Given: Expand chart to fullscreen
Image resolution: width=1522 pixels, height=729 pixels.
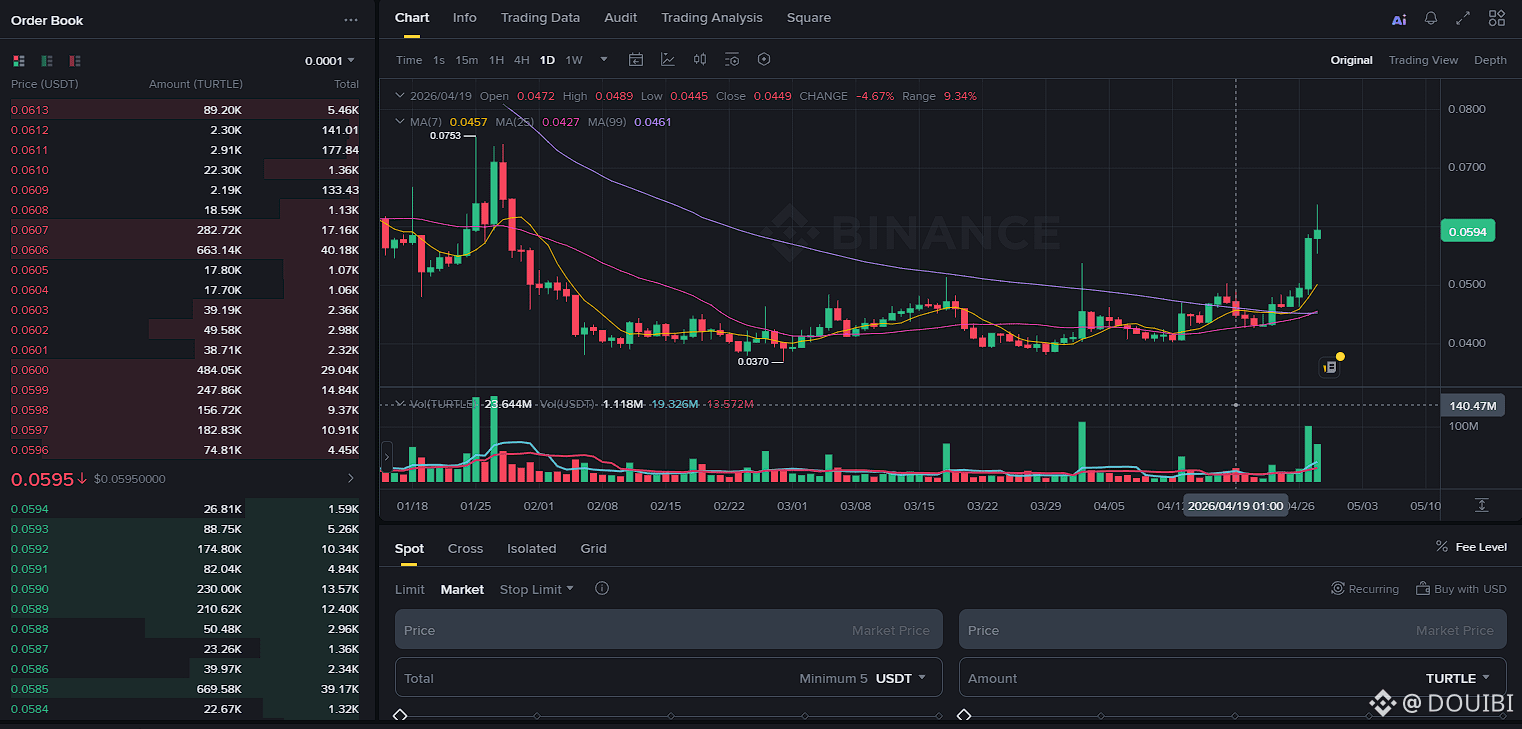Looking at the screenshot, I should (1463, 19).
